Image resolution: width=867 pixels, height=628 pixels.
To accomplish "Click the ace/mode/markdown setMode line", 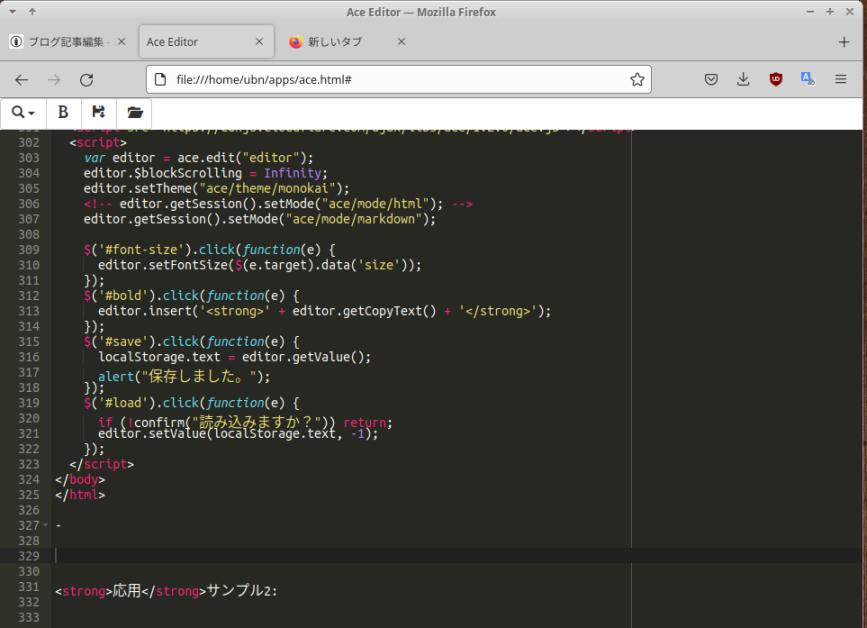I will pyautogui.click(x=259, y=219).
